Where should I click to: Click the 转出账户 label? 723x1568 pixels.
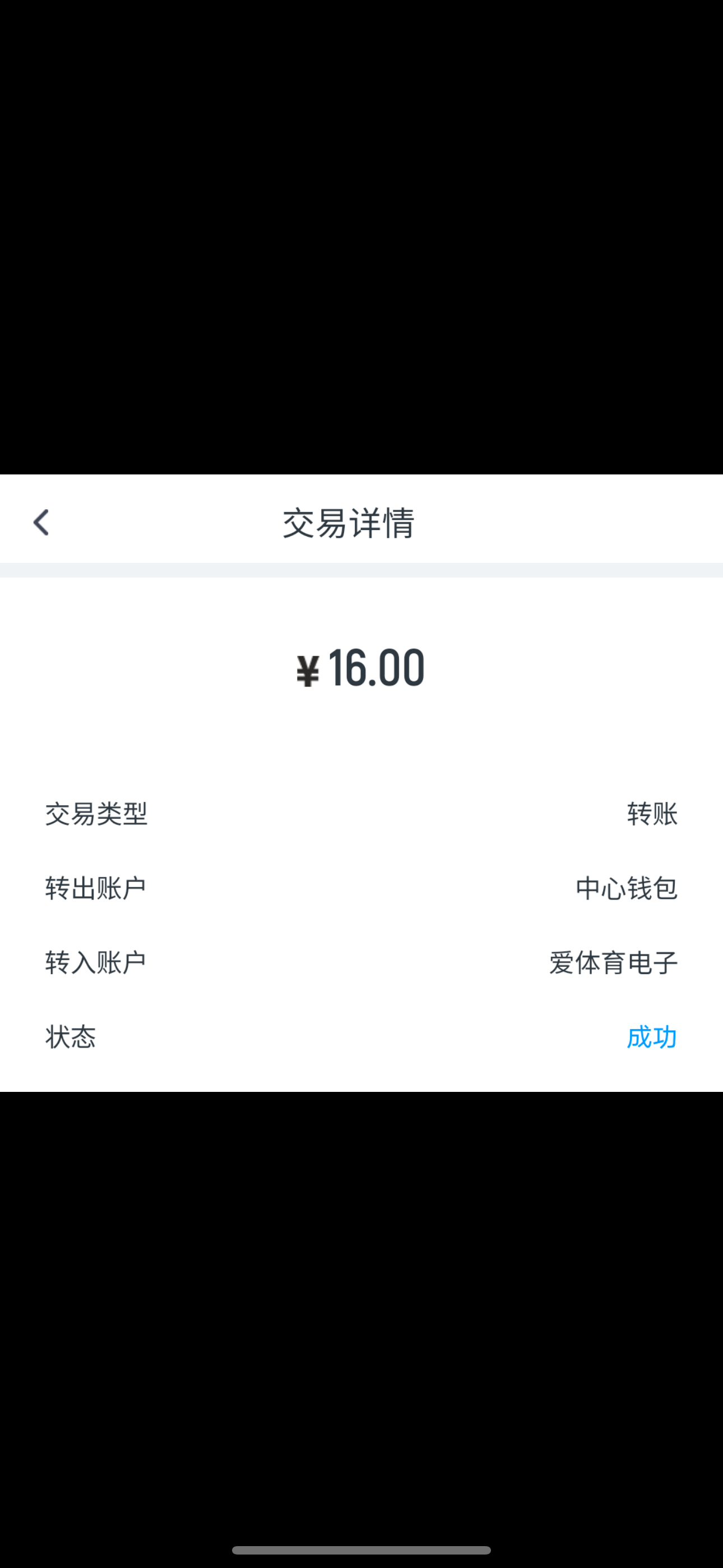point(95,888)
